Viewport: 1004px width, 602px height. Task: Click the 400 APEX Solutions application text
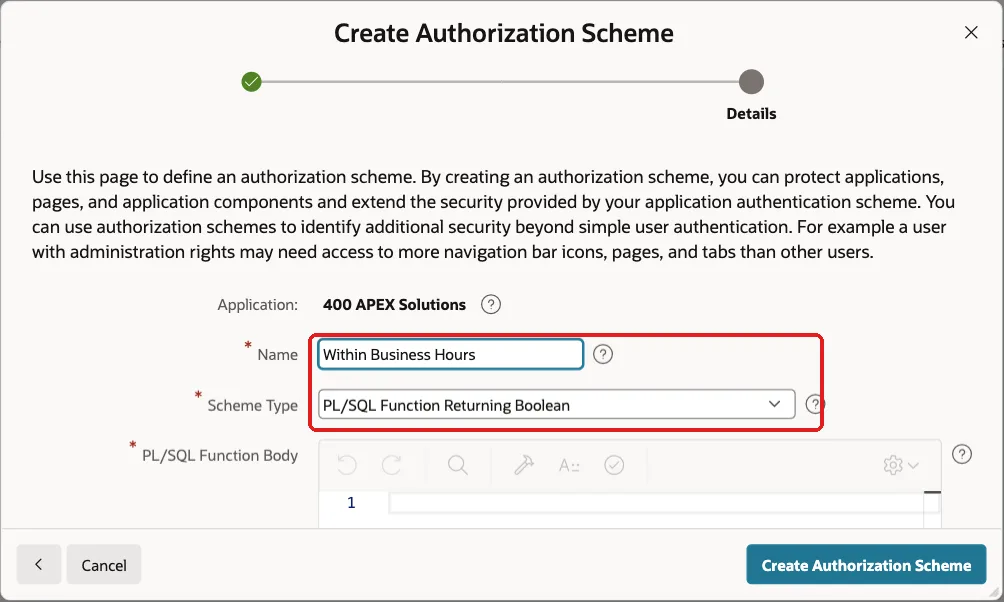(x=394, y=304)
